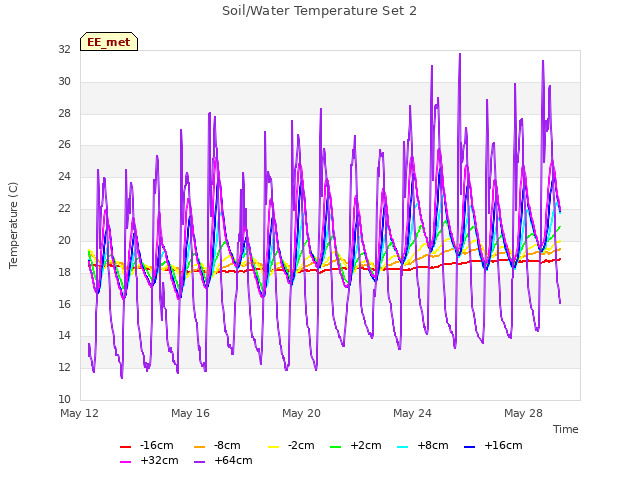Click the 22 y-axis tick label
This screenshot has height=480, width=640.
[x=64, y=209]
